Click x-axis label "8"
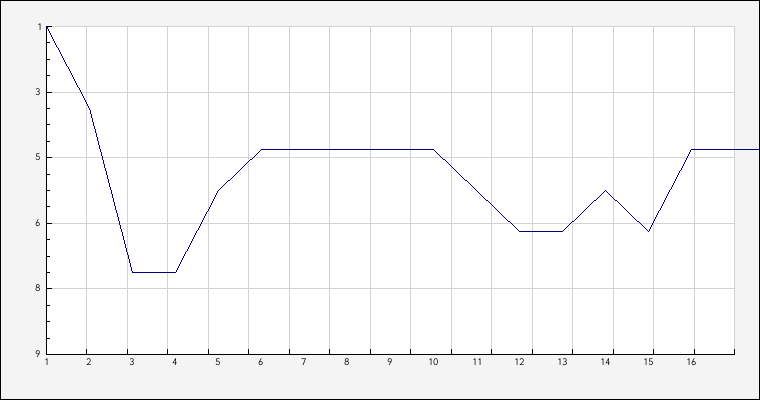 click(x=347, y=362)
